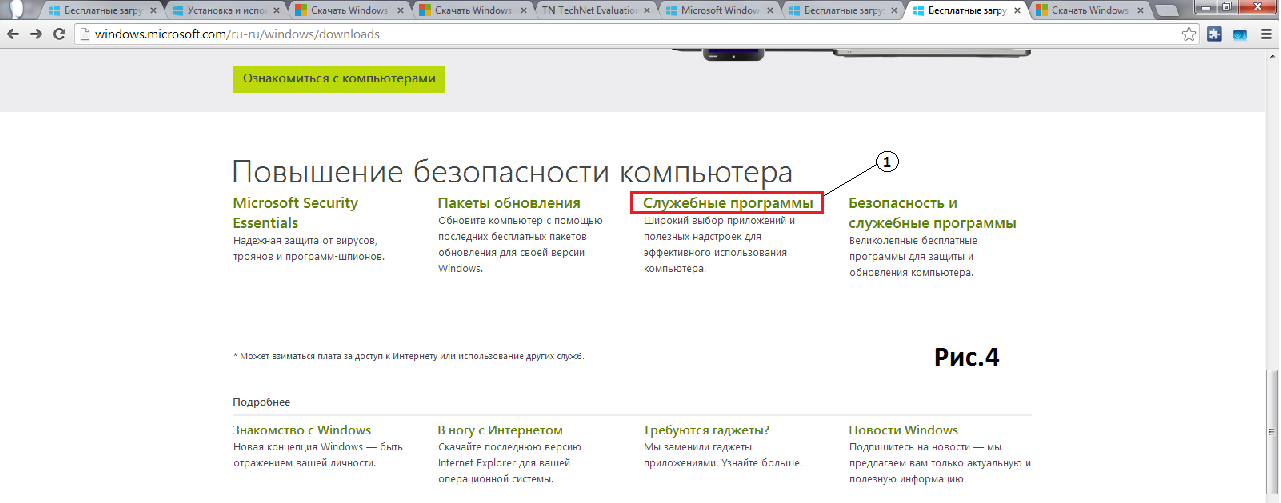Open the 'Установка и испо...' tab
Image resolution: width=1281 pixels, height=503 pixels.
coord(227,11)
